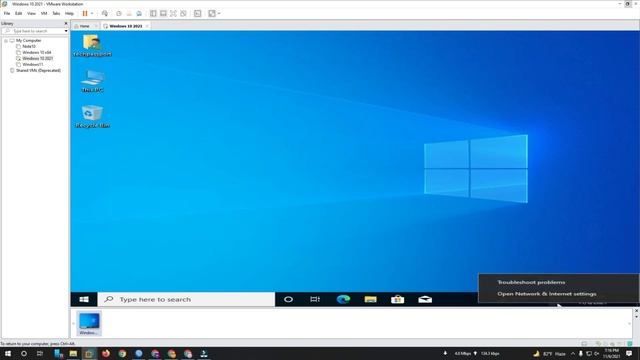The image size is (640, 360).
Task: Open Microsoft Store in the guest taskbar
Action: 398,299
